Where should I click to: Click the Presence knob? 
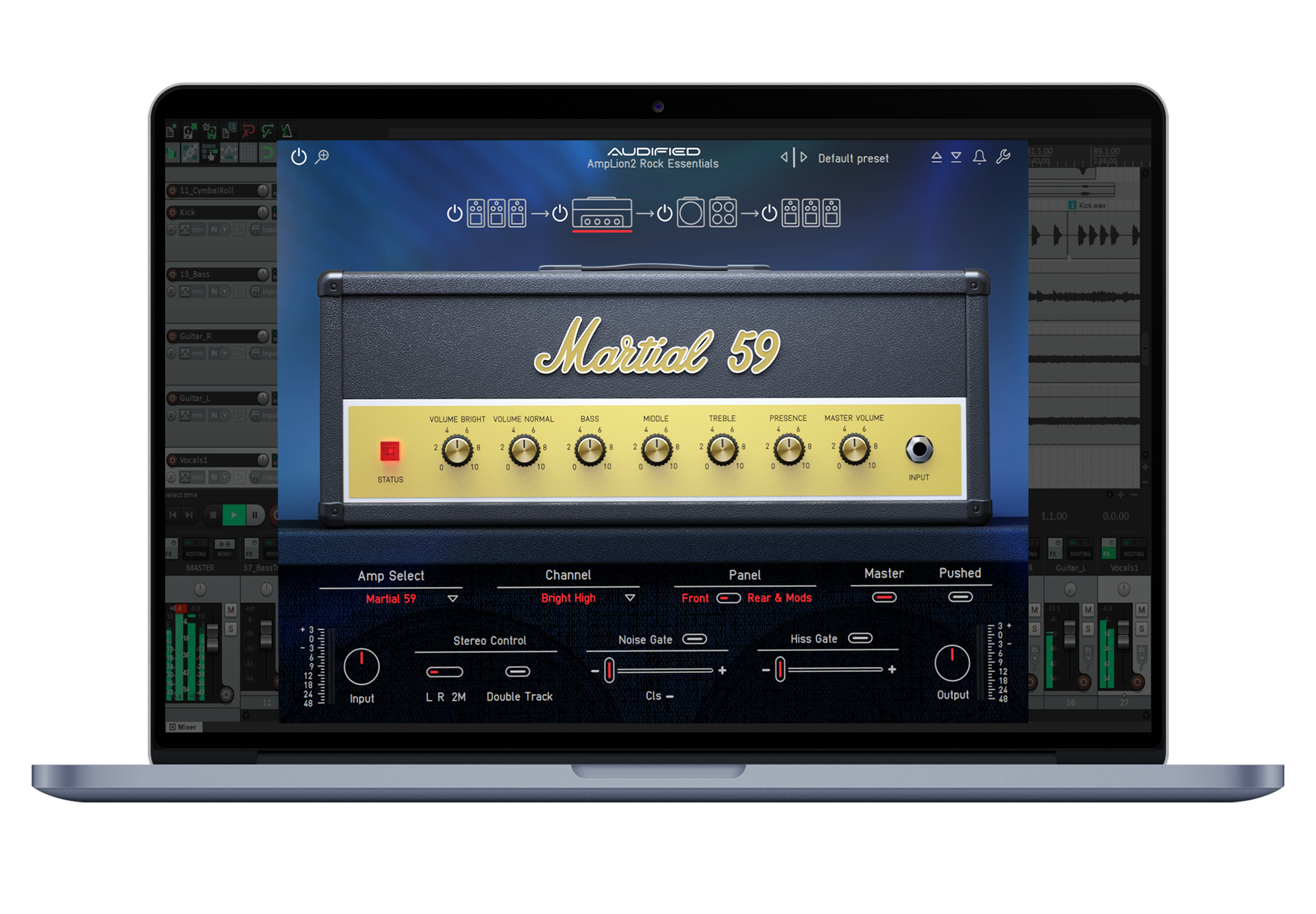tap(788, 450)
